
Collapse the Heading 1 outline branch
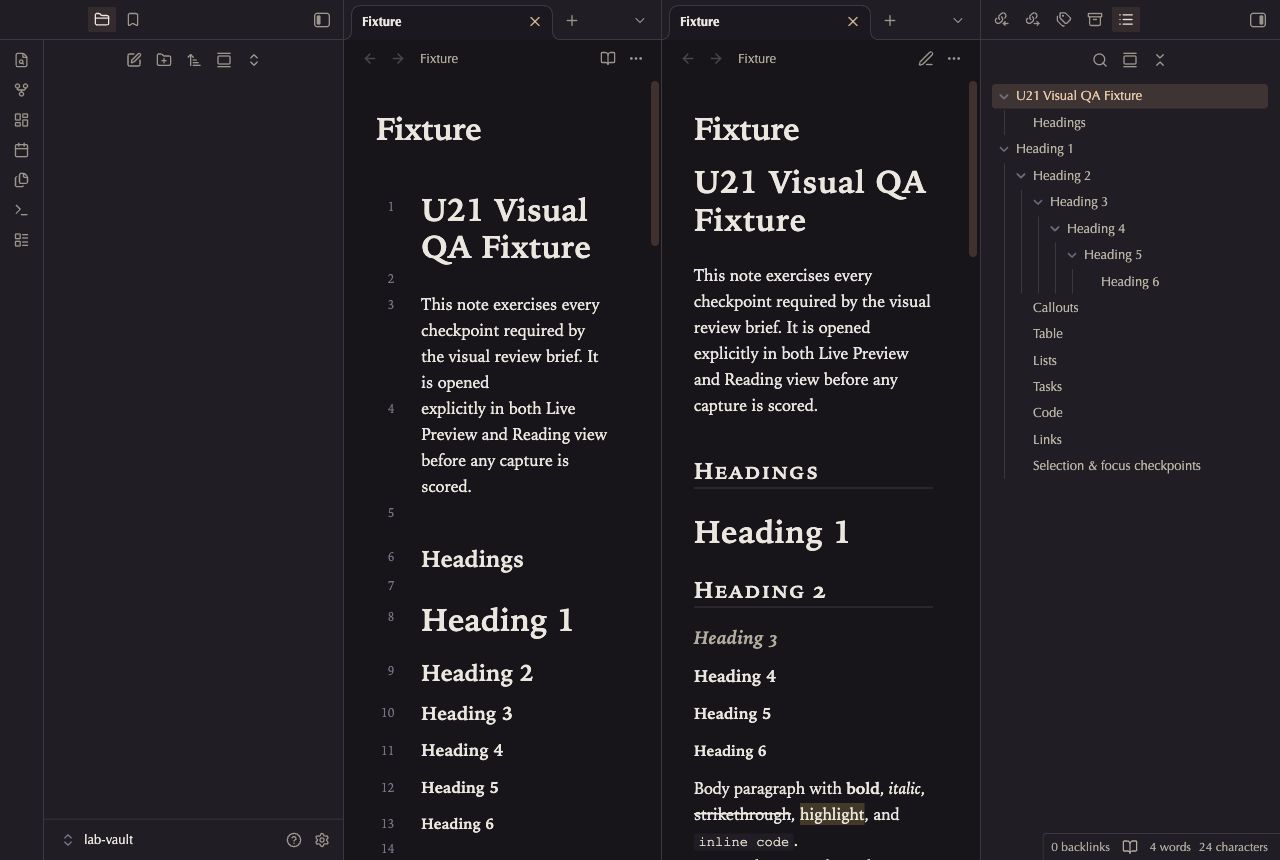(x=1004, y=149)
